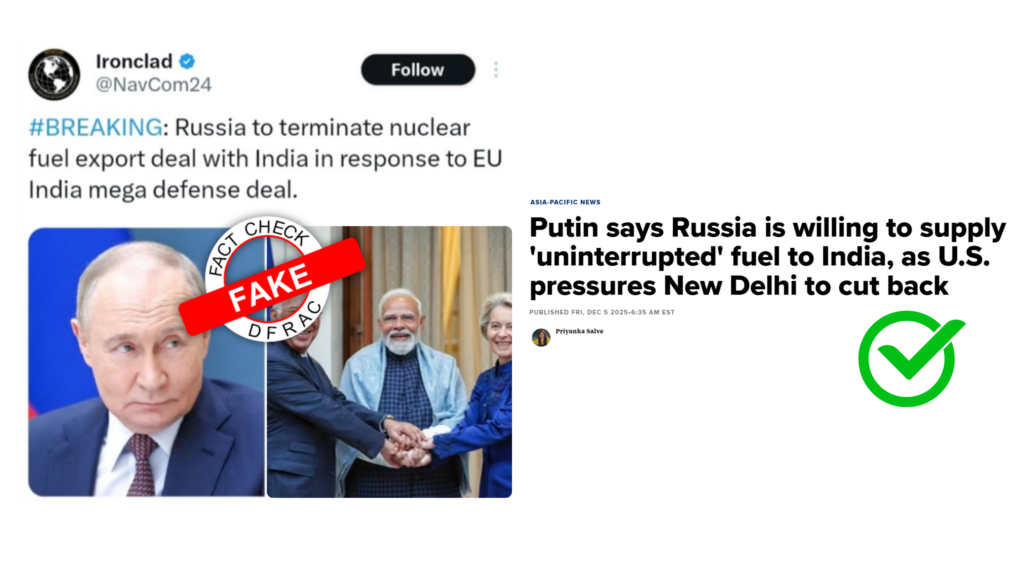Open the three-dot more options menu
This screenshot has width=1024, height=576.
point(496,70)
